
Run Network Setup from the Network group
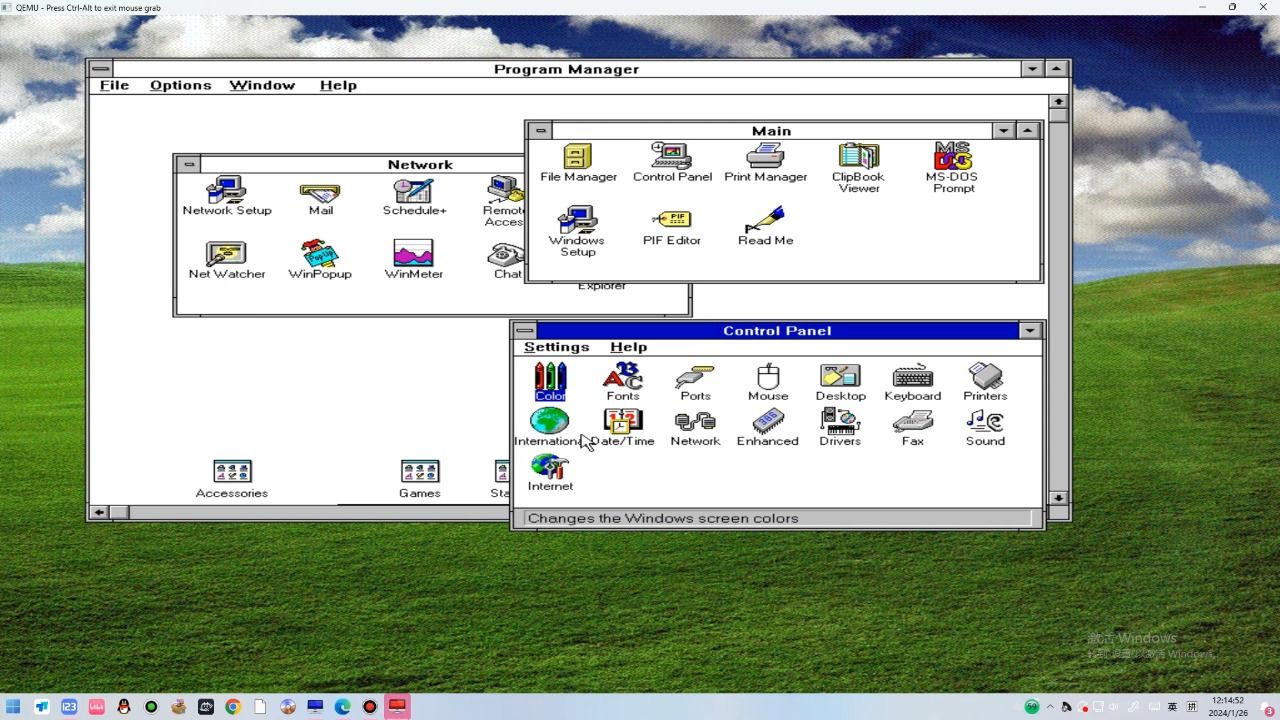tap(227, 190)
